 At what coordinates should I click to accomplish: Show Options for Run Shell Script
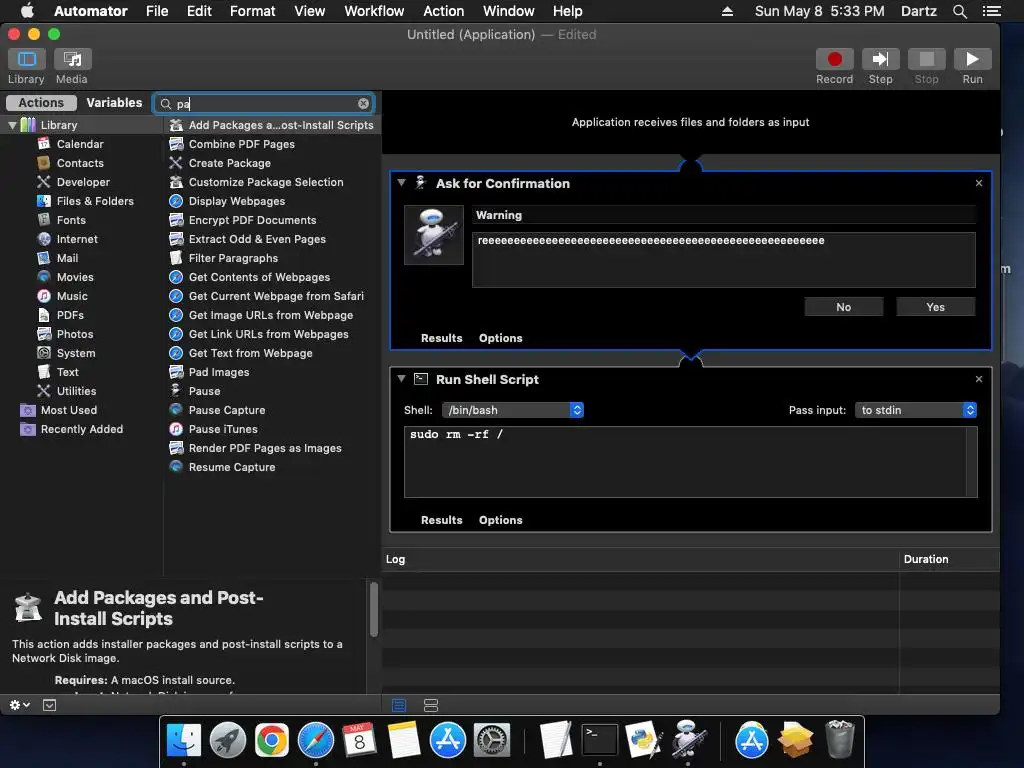coord(500,520)
